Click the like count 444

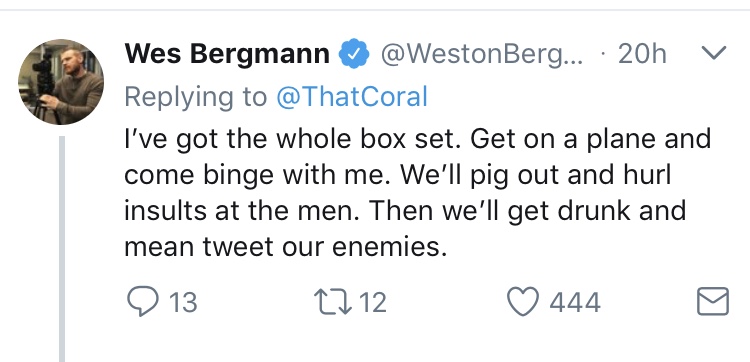tap(575, 303)
